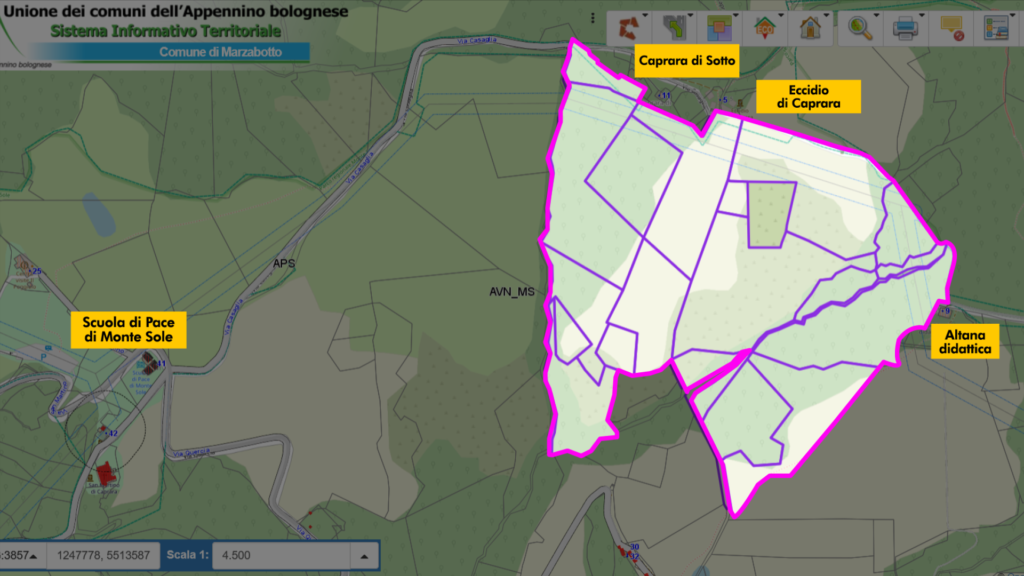Open the legend layers panel icon

tap(995, 28)
